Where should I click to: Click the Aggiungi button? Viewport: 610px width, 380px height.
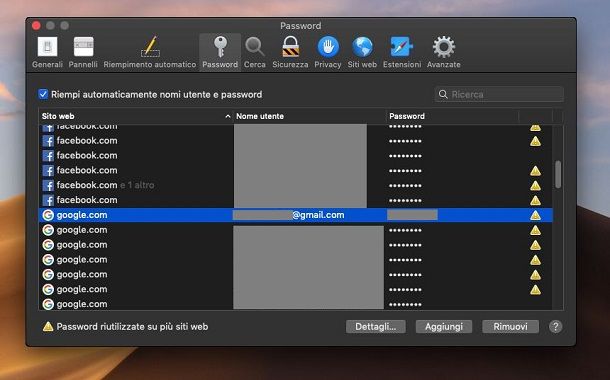pos(444,327)
